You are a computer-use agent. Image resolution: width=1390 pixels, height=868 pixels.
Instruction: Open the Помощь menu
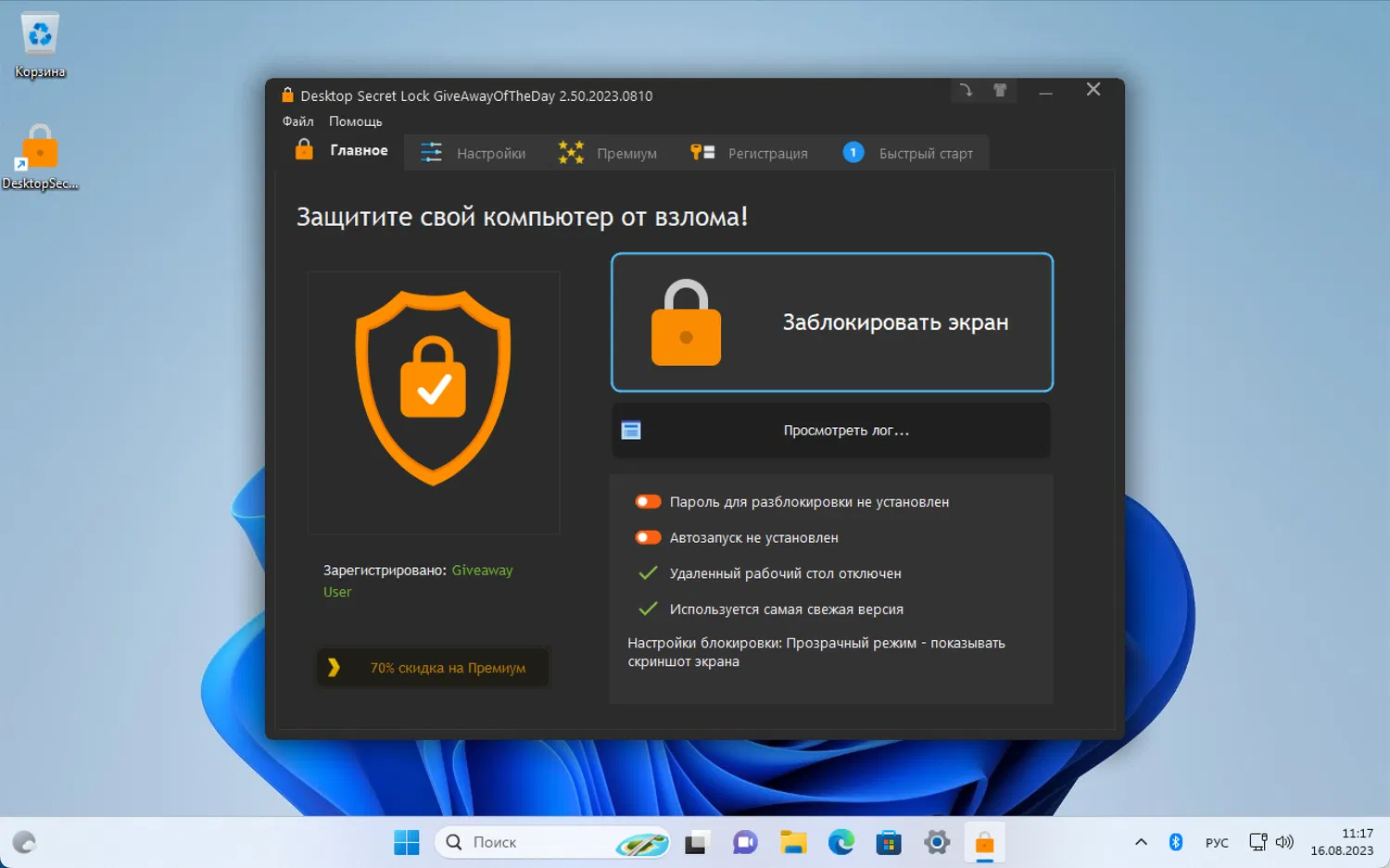click(355, 121)
